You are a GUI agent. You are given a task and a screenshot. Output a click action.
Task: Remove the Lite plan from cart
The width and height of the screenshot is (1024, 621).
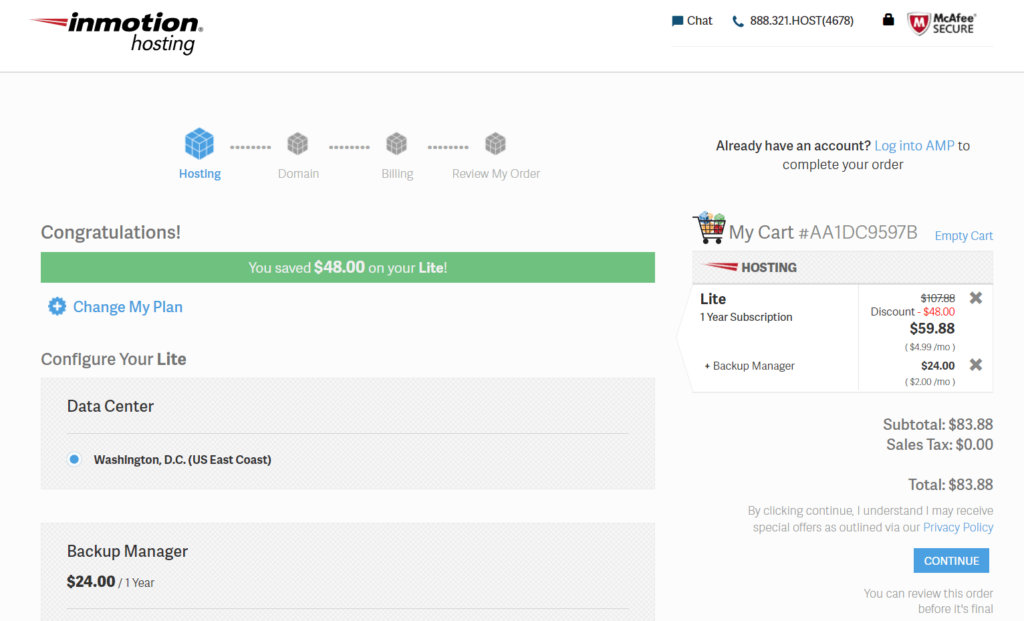tap(976, 298)
